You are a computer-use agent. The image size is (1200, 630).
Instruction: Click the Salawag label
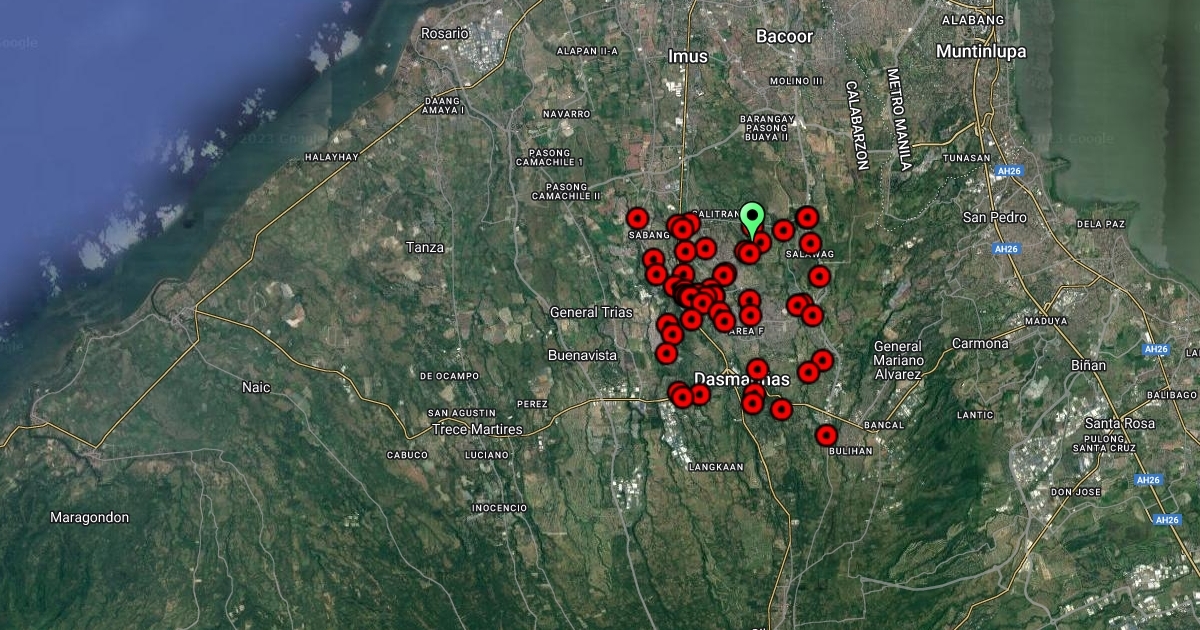pos(809,255)
